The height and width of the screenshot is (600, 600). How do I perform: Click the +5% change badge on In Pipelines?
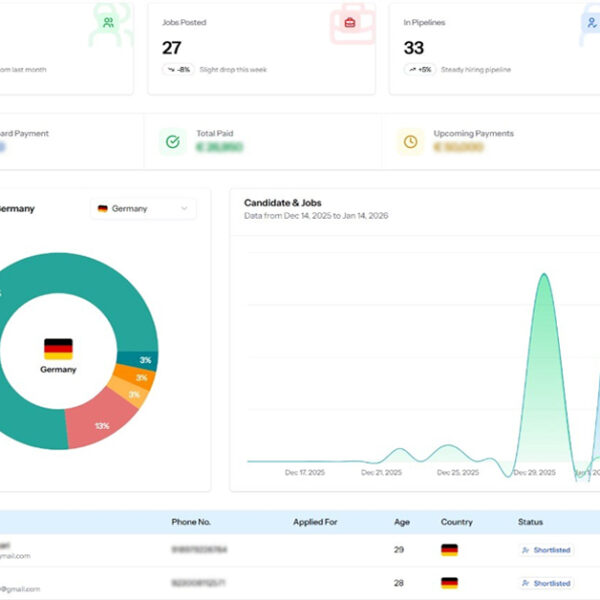tap(420, 70)
